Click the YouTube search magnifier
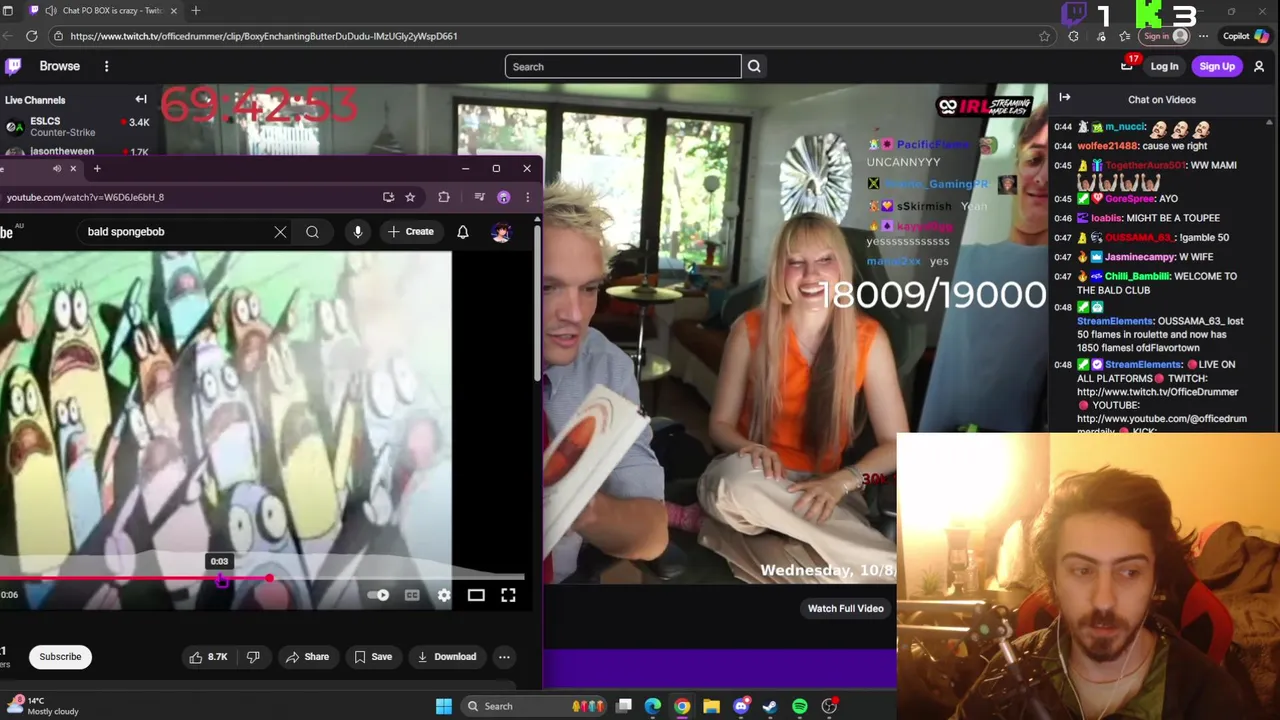Viewport: 1280px width, 720px height. [312, 232]
